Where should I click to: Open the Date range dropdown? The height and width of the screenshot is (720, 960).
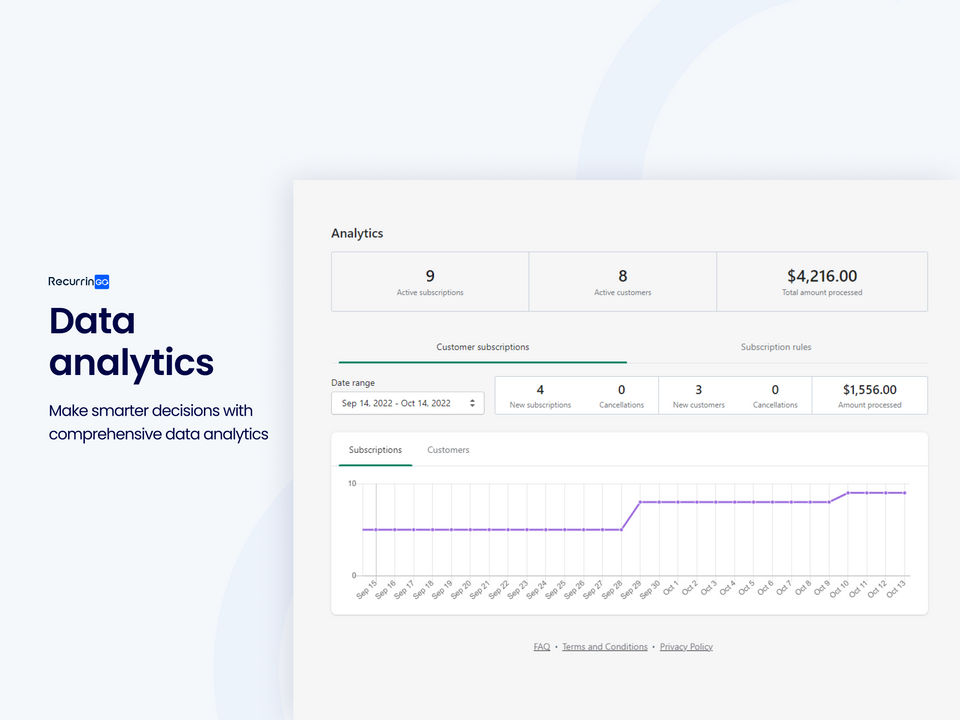[x=408, y=403]
